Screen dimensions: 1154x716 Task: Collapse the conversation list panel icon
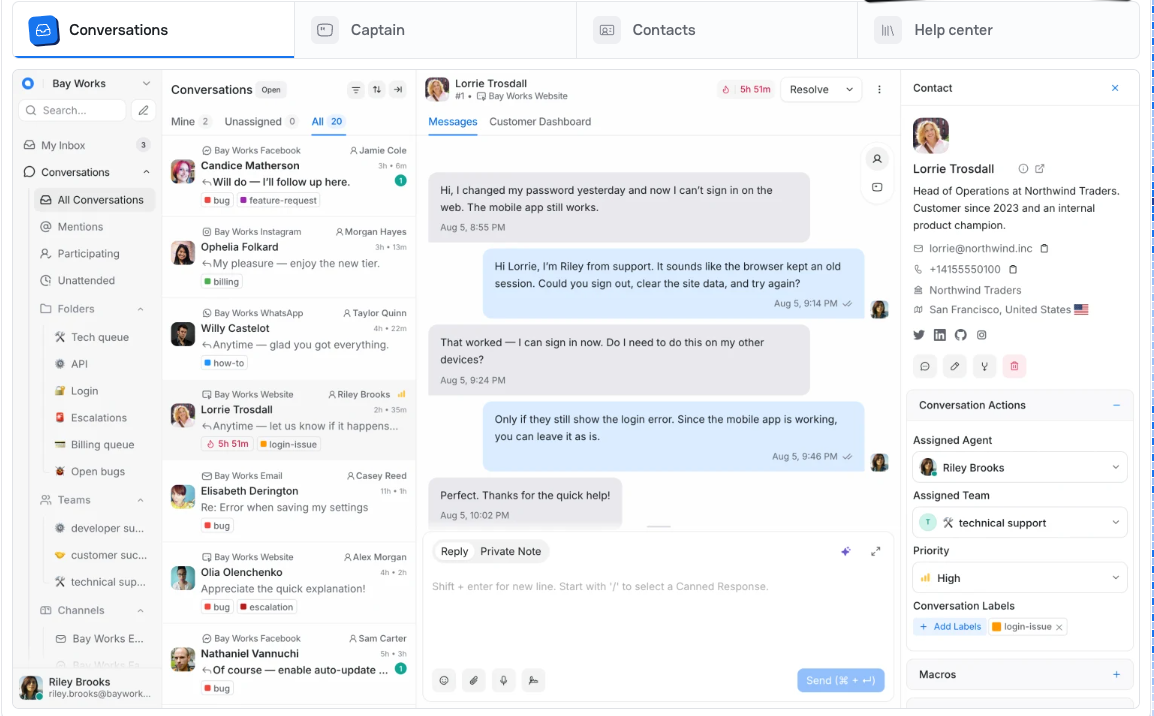click(398, 90)
